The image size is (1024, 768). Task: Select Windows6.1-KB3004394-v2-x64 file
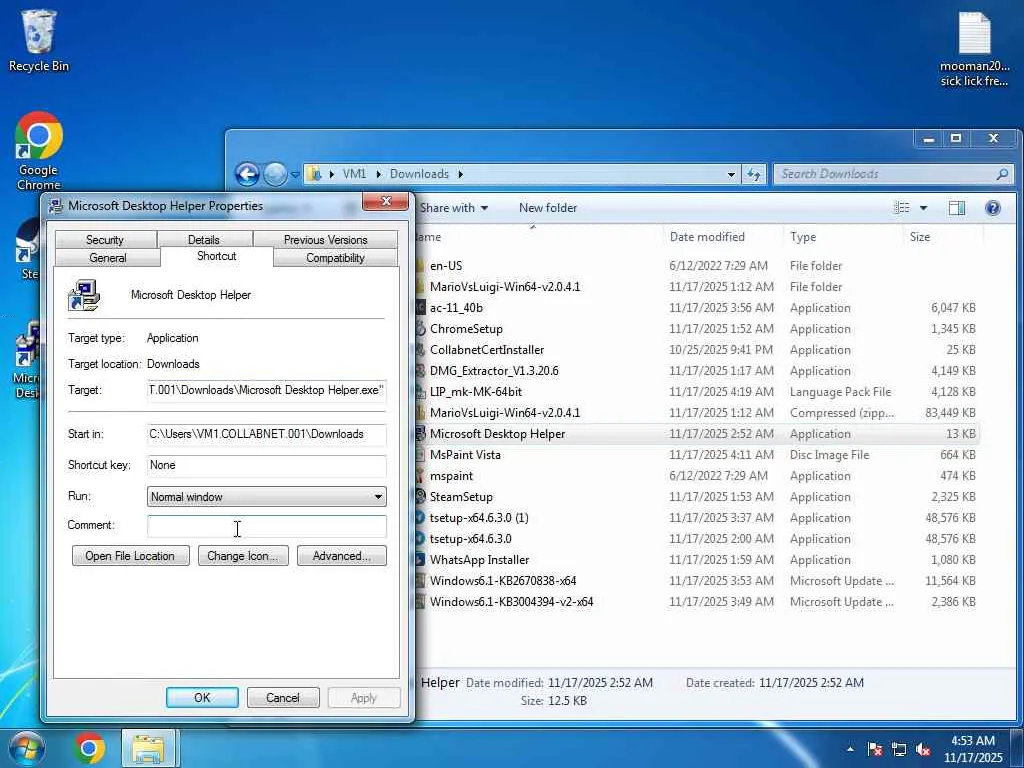pyautogui.click(x=696, y=601)
